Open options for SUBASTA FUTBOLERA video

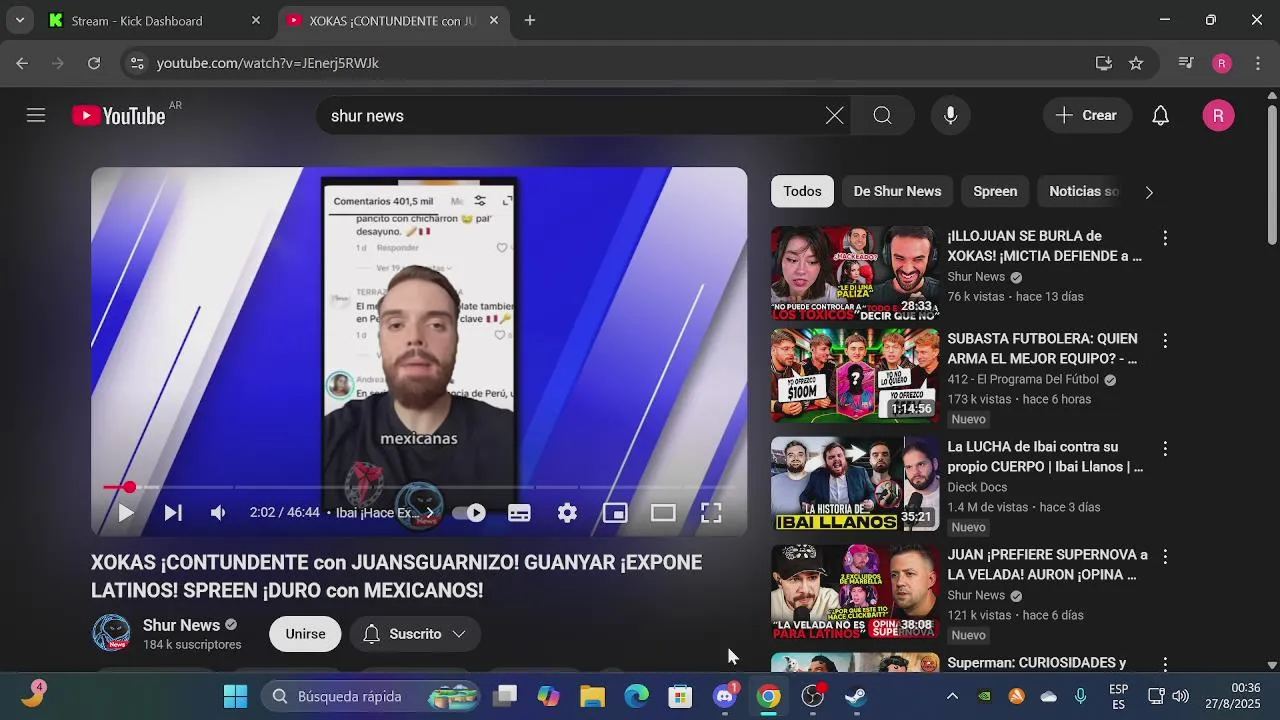[x=1165, y=341]
